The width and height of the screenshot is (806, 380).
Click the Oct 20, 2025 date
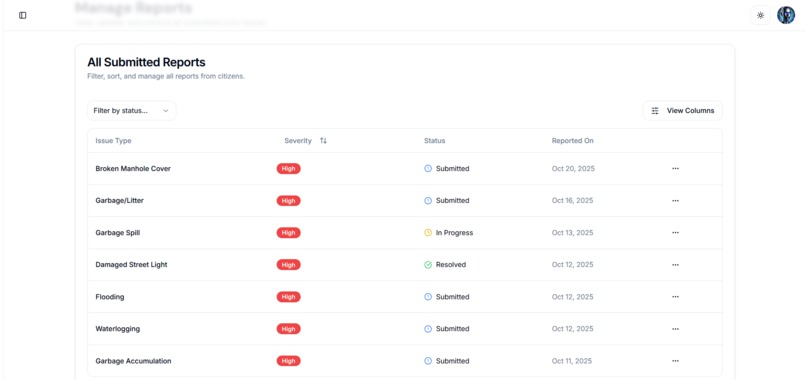point(573,169)
